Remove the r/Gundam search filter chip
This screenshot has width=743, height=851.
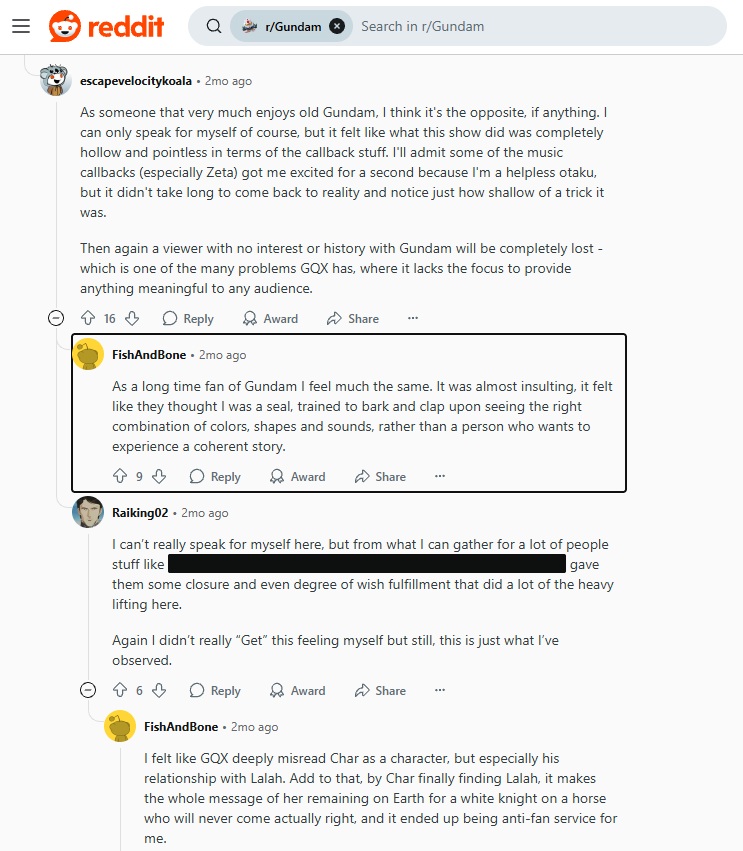tap(337, 26)
